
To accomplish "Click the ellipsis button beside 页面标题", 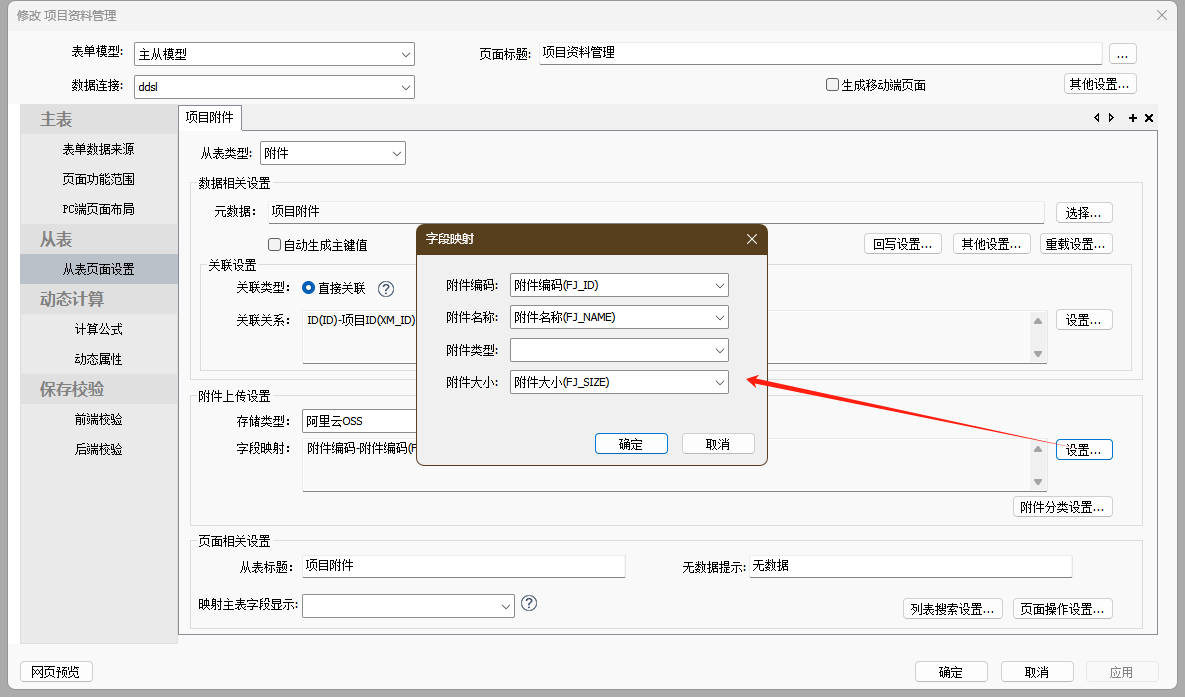I will [x=1123, y=54].
